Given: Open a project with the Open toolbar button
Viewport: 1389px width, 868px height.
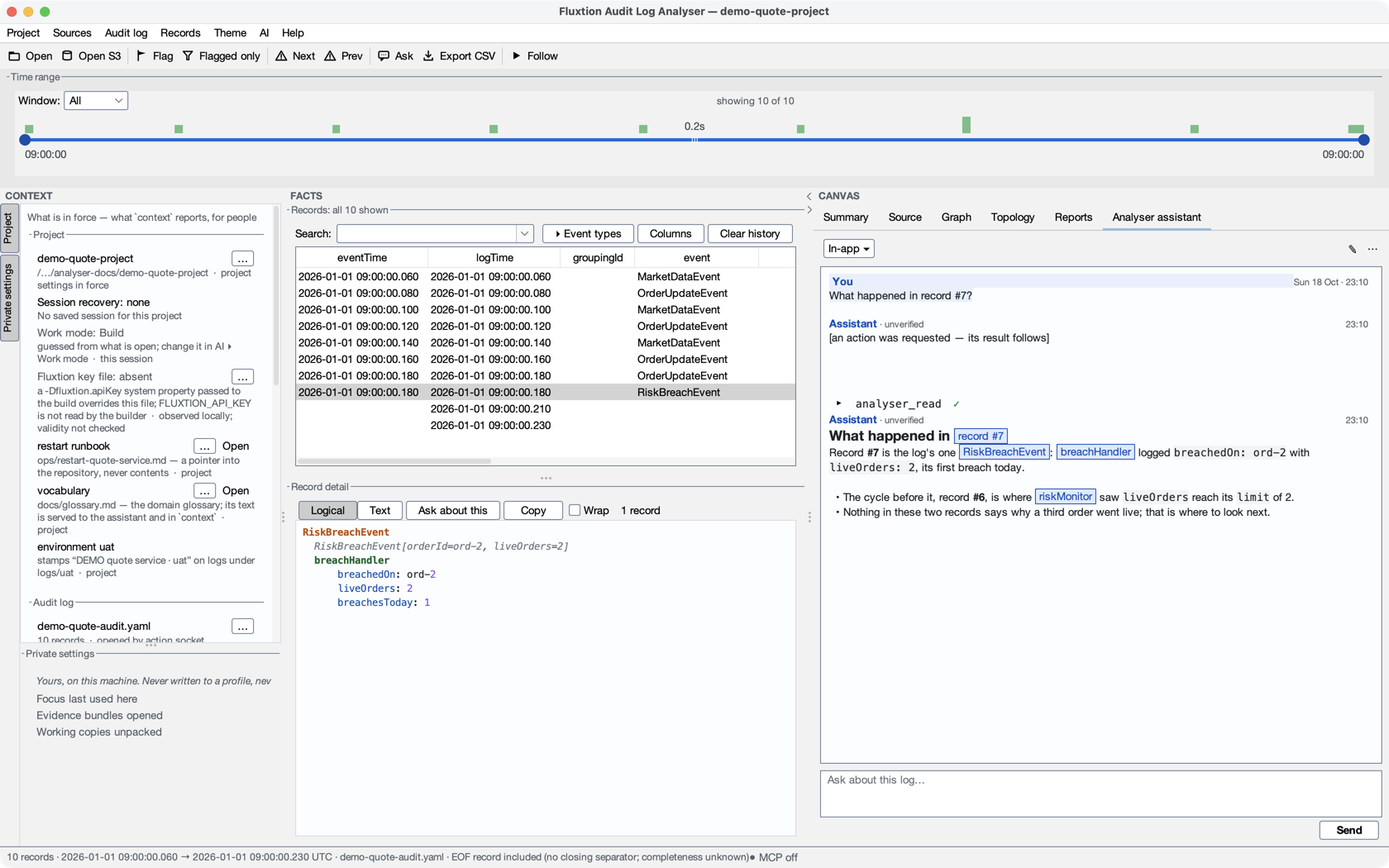Looking at the screenshot, I should coord(31,56).
